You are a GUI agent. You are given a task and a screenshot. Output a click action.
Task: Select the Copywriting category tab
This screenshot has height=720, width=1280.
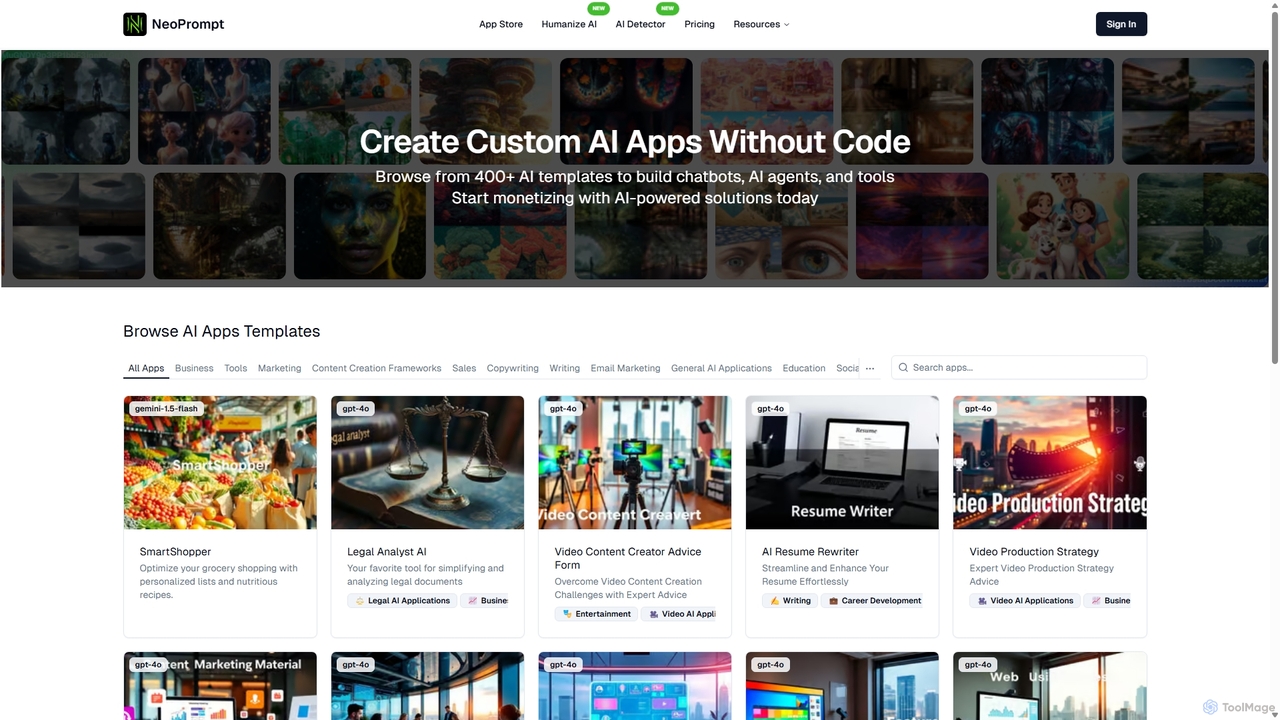(512, 368)
